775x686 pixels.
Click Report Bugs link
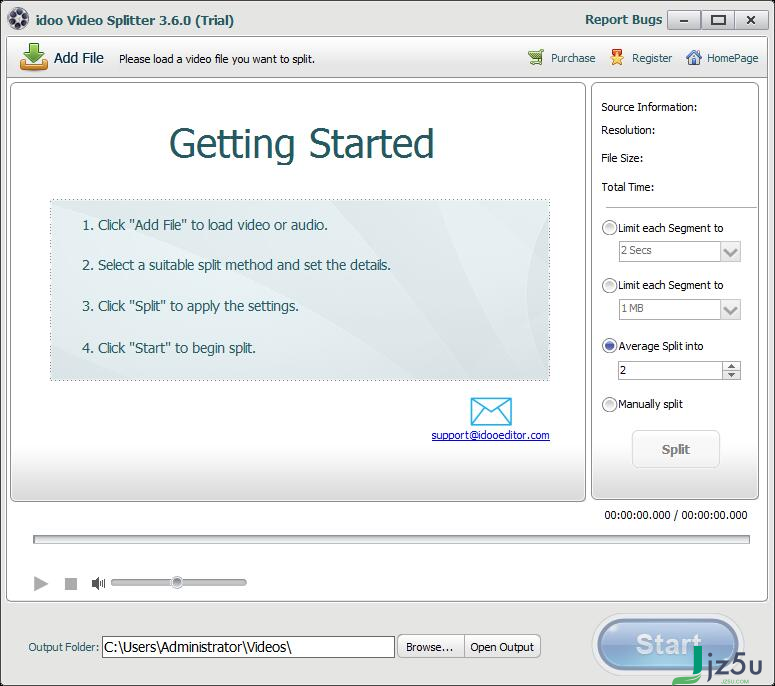[623, 20]
